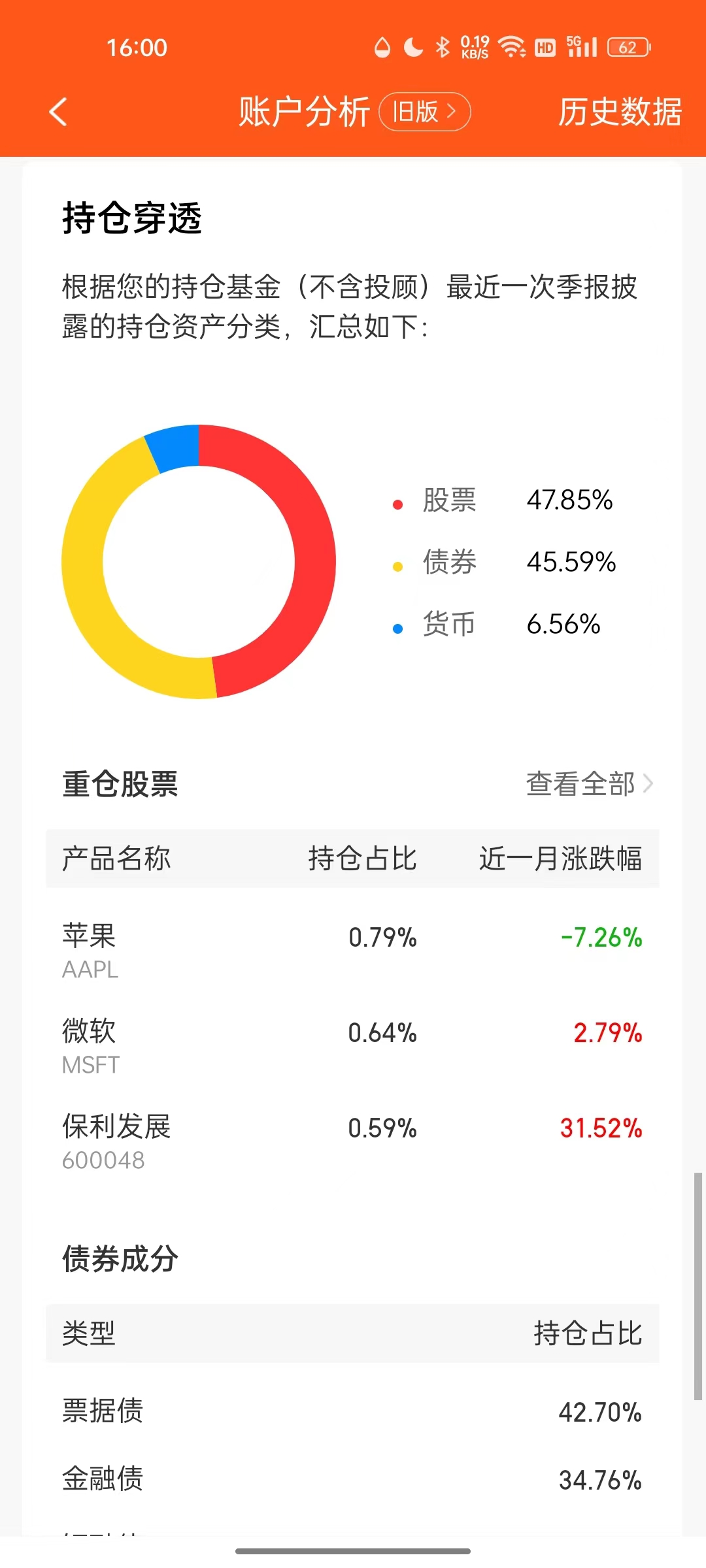Screen dimensions: 706x1568
Task: Tap the Bluetooth status icon
Action: 443,47
